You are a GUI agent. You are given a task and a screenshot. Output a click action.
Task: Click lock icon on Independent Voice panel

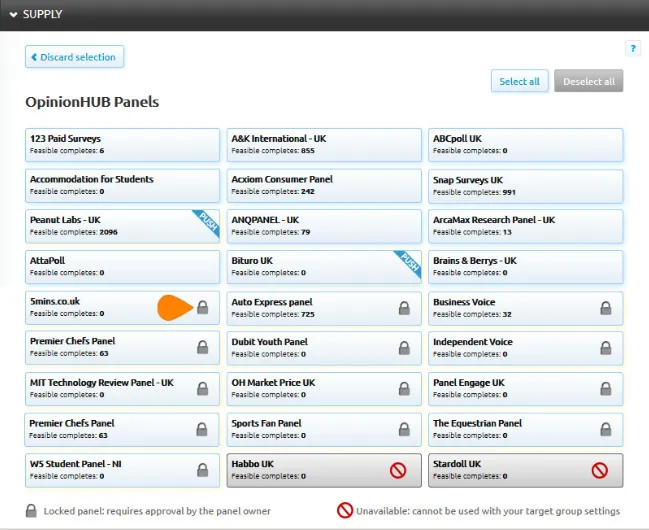click(x=606, y=348)
